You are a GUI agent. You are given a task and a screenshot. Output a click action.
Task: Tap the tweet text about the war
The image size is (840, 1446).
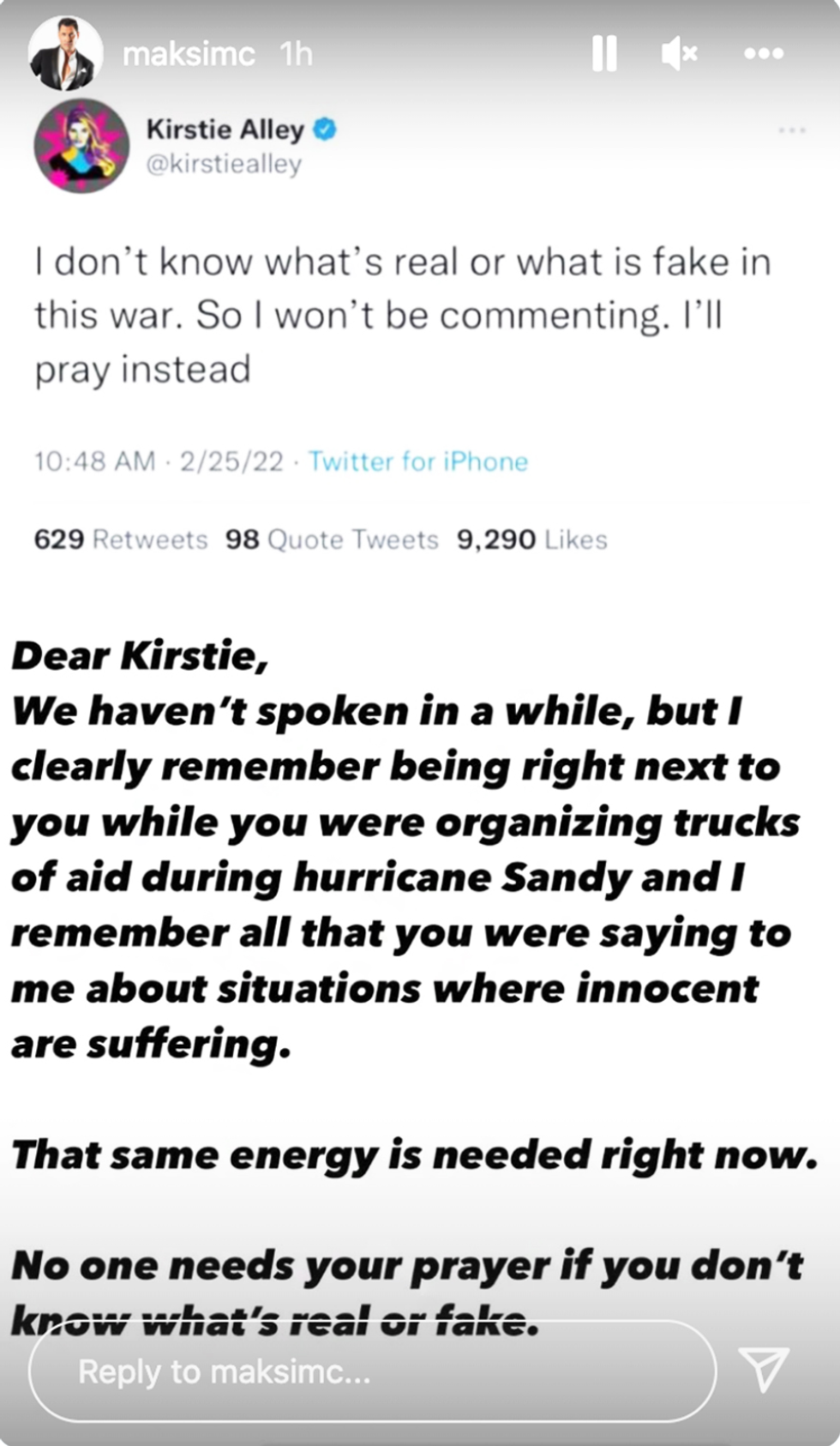tap(403, 316)
